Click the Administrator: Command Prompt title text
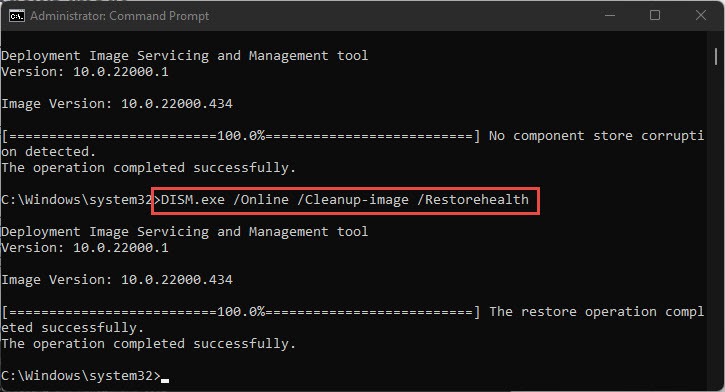 pos(120,16)
